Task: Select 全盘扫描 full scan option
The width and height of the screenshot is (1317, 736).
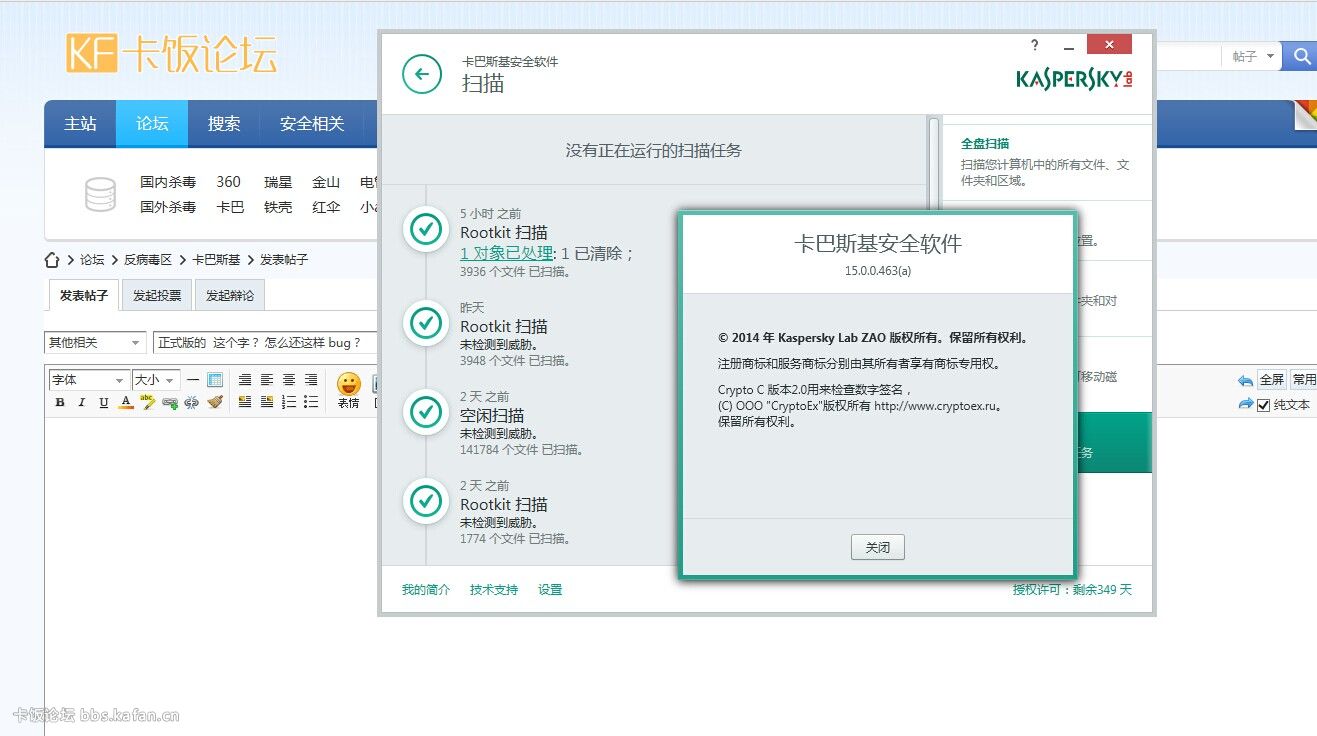Action: (x=1046, y=162)
